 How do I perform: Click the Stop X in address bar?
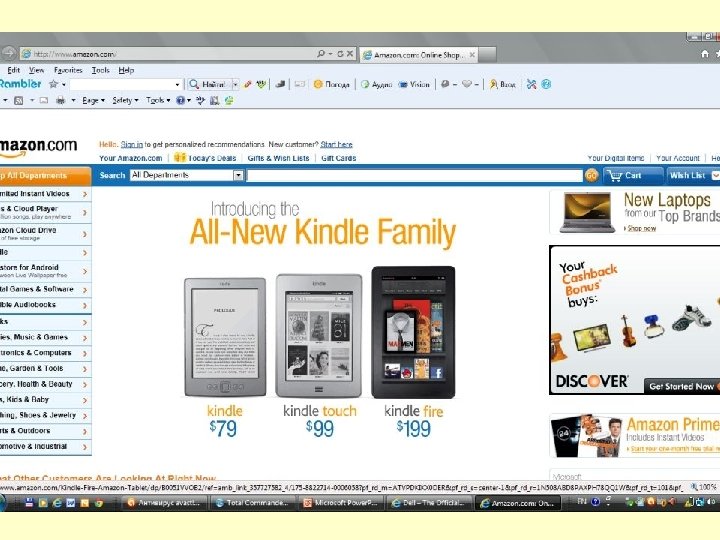pos(350,54)
